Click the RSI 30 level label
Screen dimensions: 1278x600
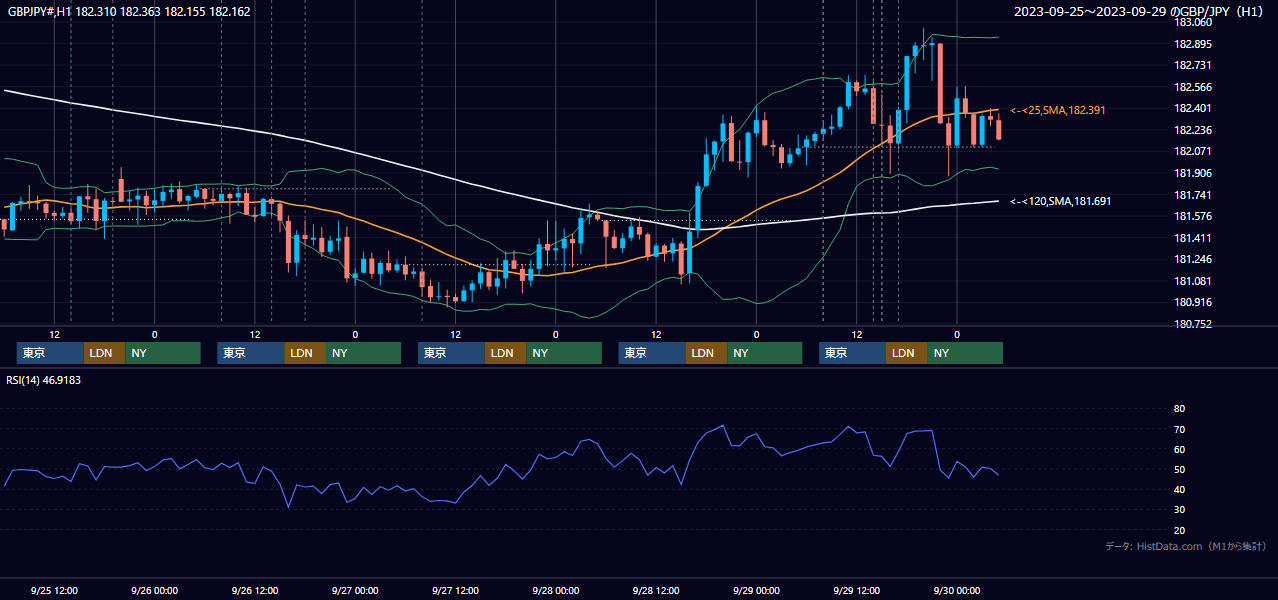tap(1179, 510)
